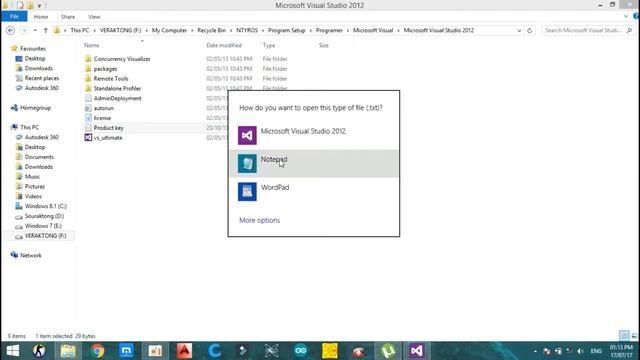The width and height of the screenshot is (640, 360).
Task: Open File Explorer from taskbar
Action: (x=68, y=351)
